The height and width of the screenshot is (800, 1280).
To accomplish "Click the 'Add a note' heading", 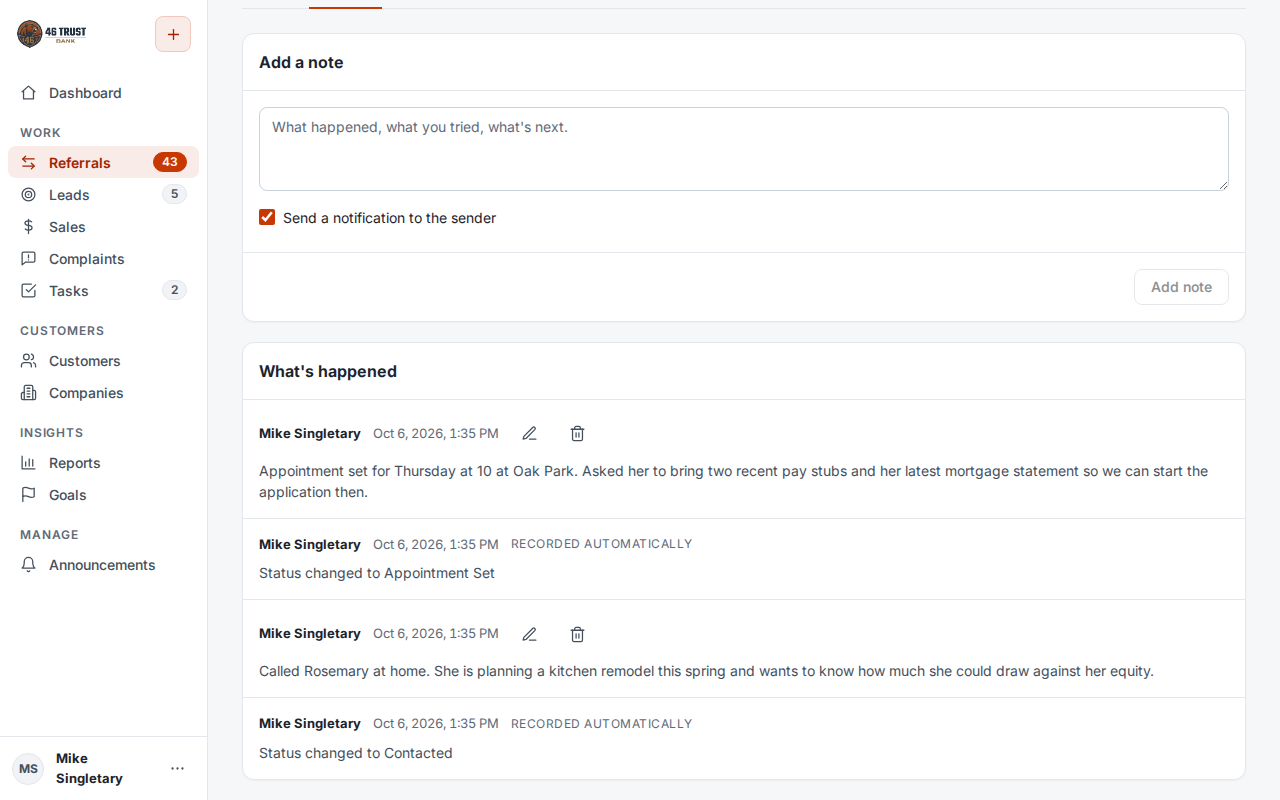I will (x=301, y=62).
